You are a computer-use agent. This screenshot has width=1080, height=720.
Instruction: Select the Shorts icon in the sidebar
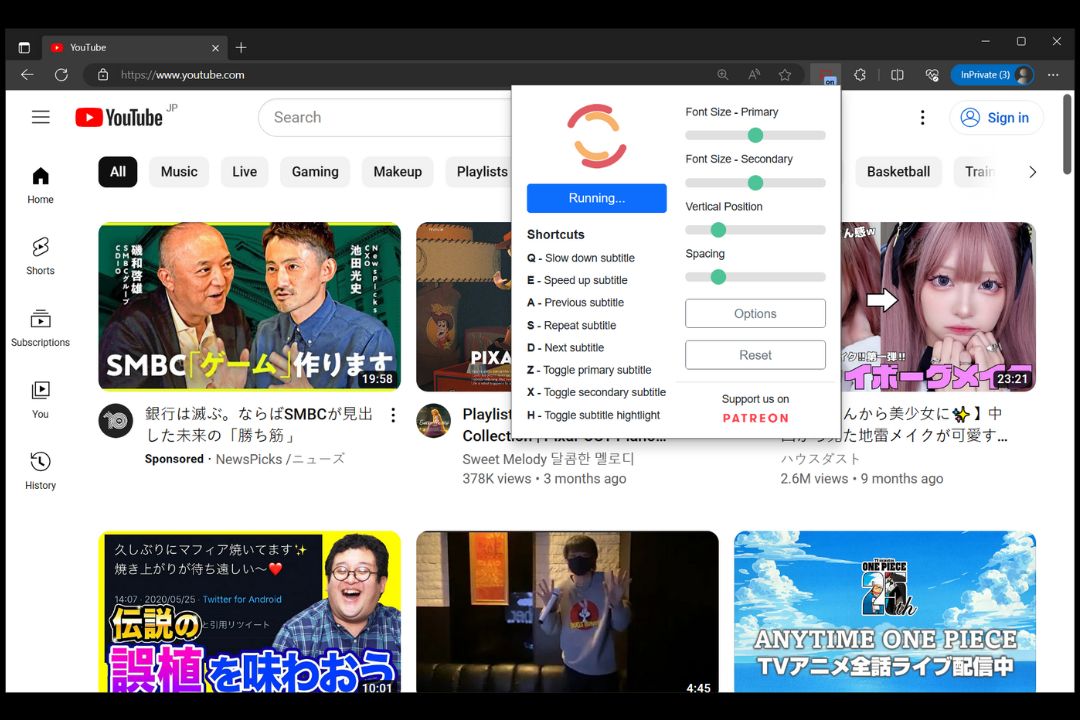pos(40,248)
